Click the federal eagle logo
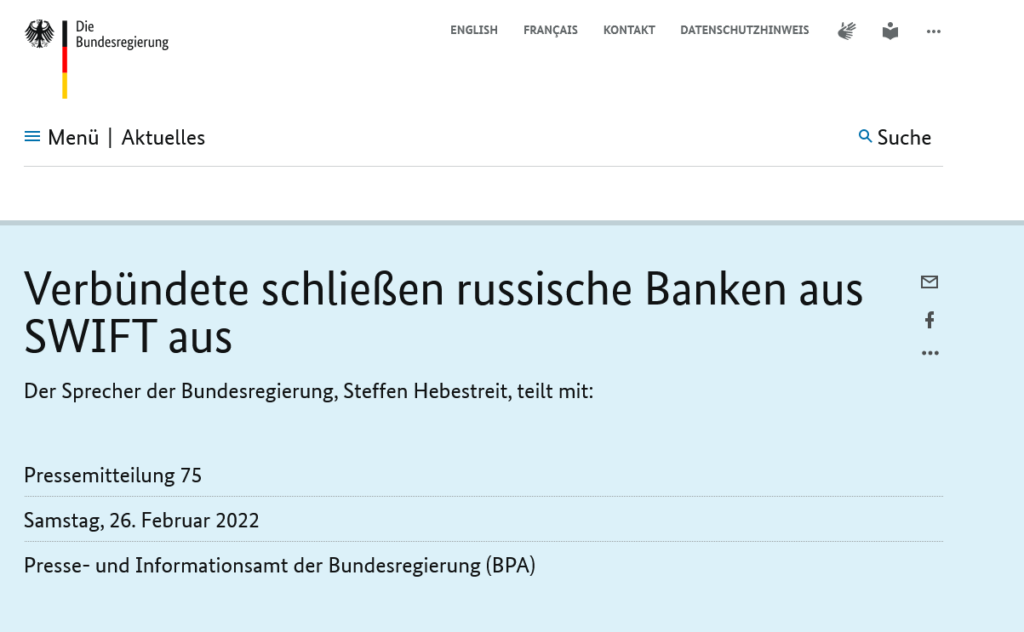The image size is (1024, 632). tap(40, 34)
